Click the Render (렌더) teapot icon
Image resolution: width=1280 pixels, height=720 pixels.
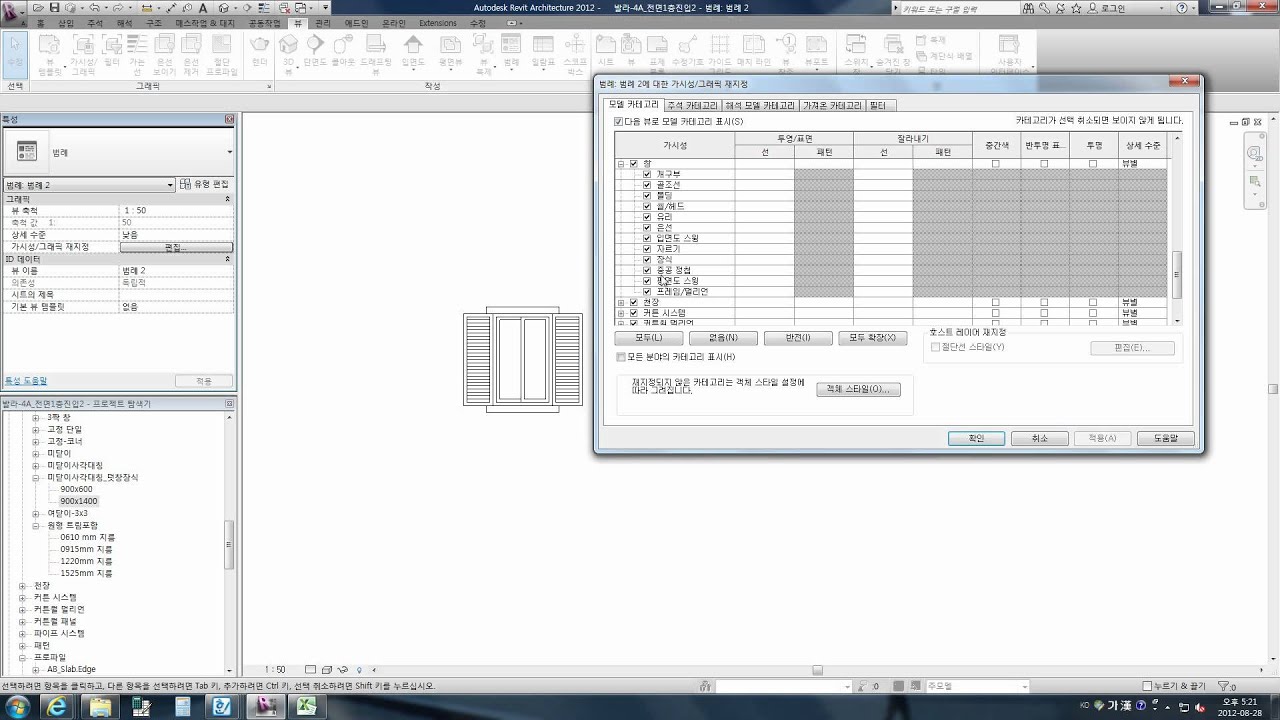(x=259, y=52)
